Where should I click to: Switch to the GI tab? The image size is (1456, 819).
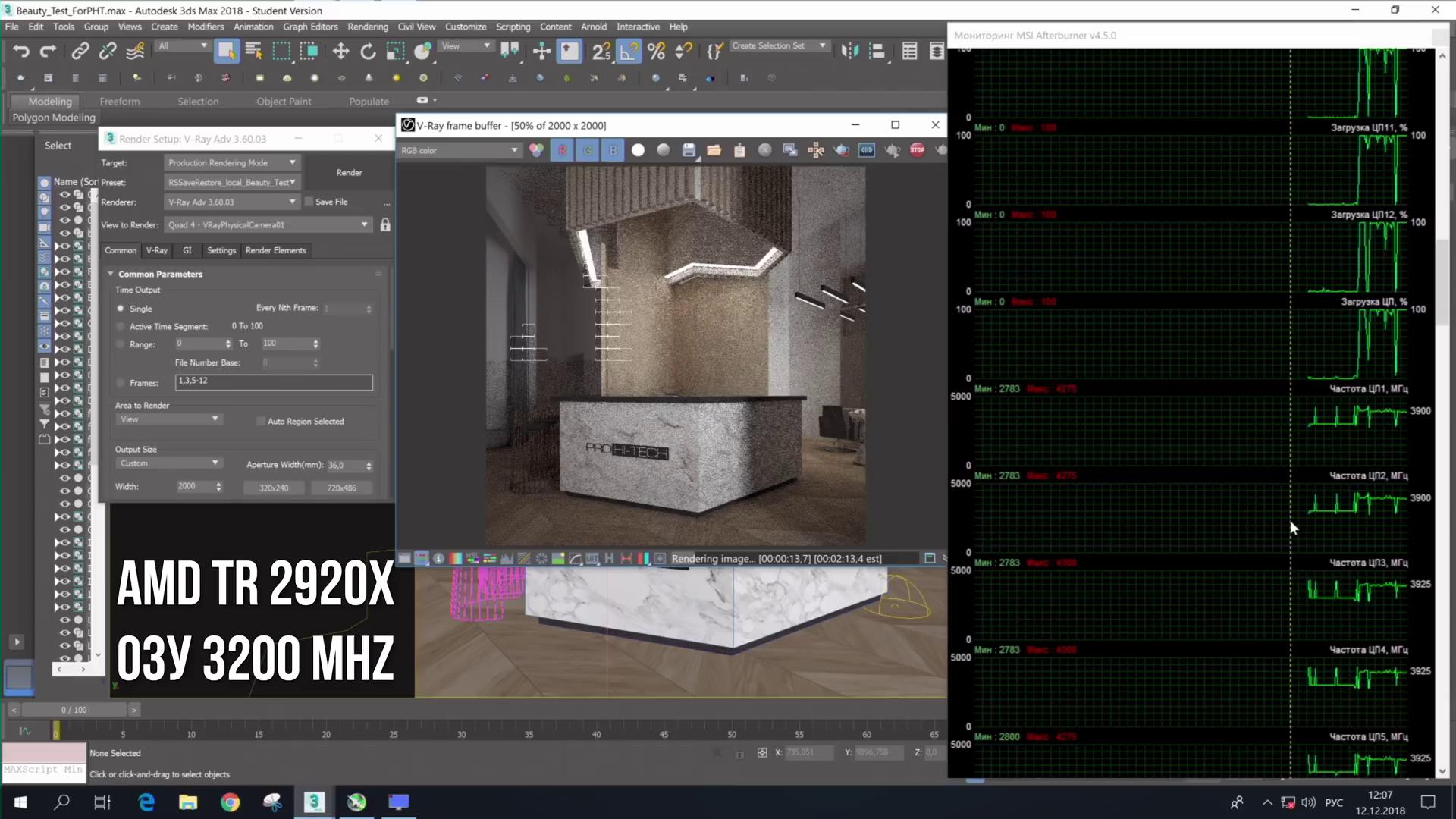pyautogui.click(x=187, y=250)
